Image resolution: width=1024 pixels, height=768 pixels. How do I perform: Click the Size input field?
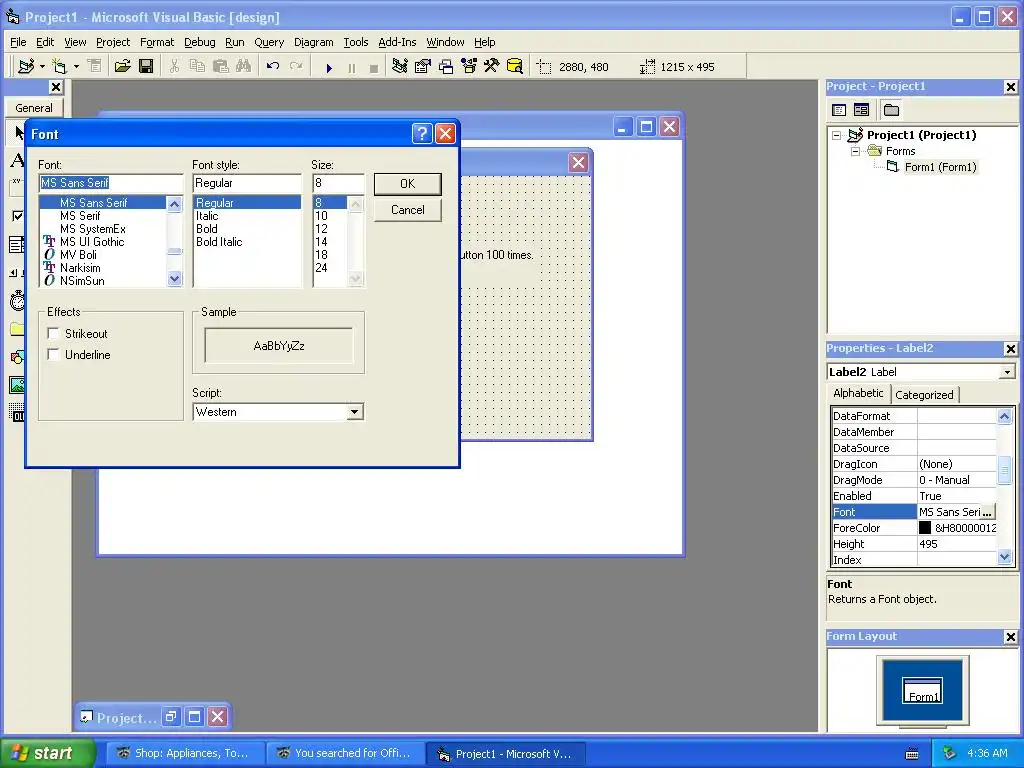pyautogui.click(x=338, y=183)
